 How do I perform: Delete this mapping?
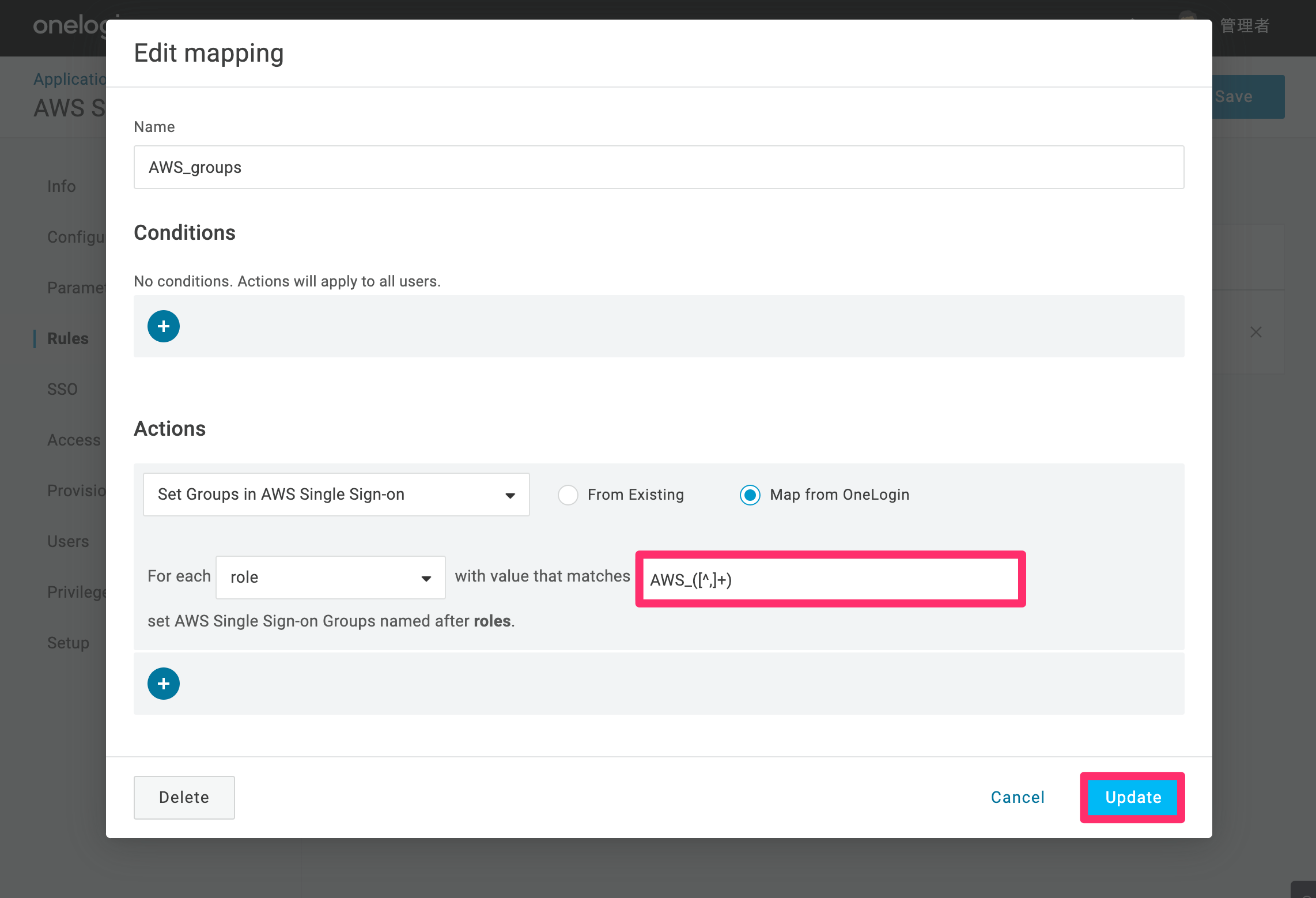pos(184,797)
